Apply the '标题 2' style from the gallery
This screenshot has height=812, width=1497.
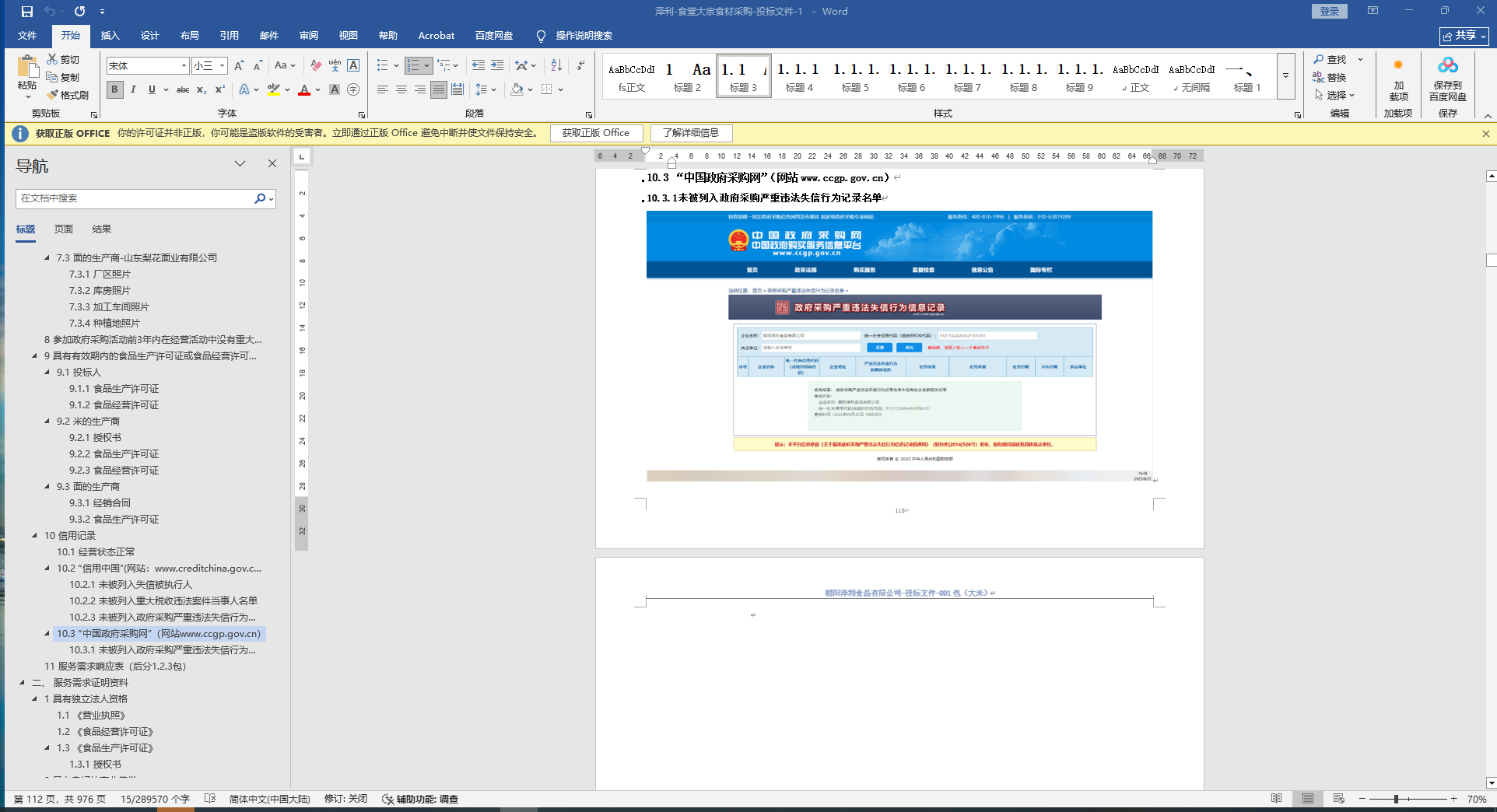tap(687, 76)
